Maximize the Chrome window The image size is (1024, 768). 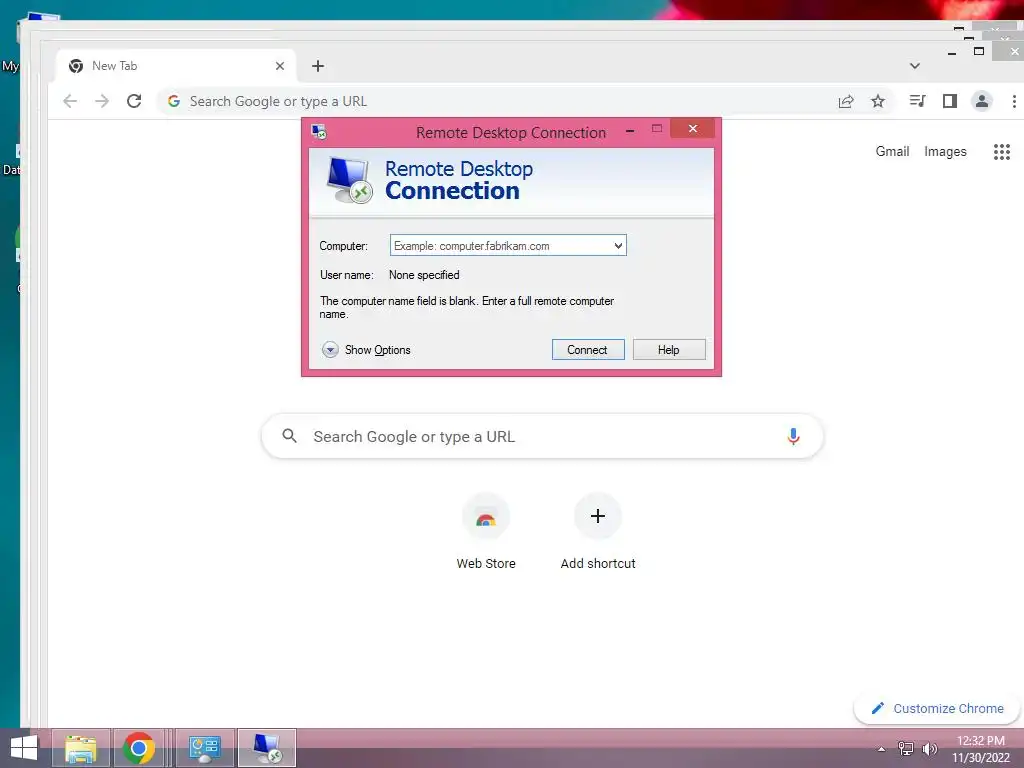(978, 51)
